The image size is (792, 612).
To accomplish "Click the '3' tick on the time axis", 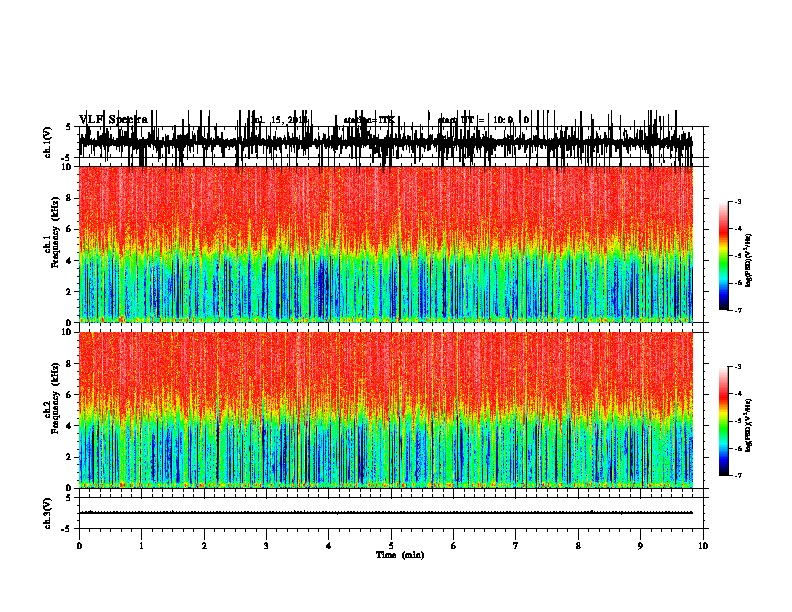I will 266,546.
